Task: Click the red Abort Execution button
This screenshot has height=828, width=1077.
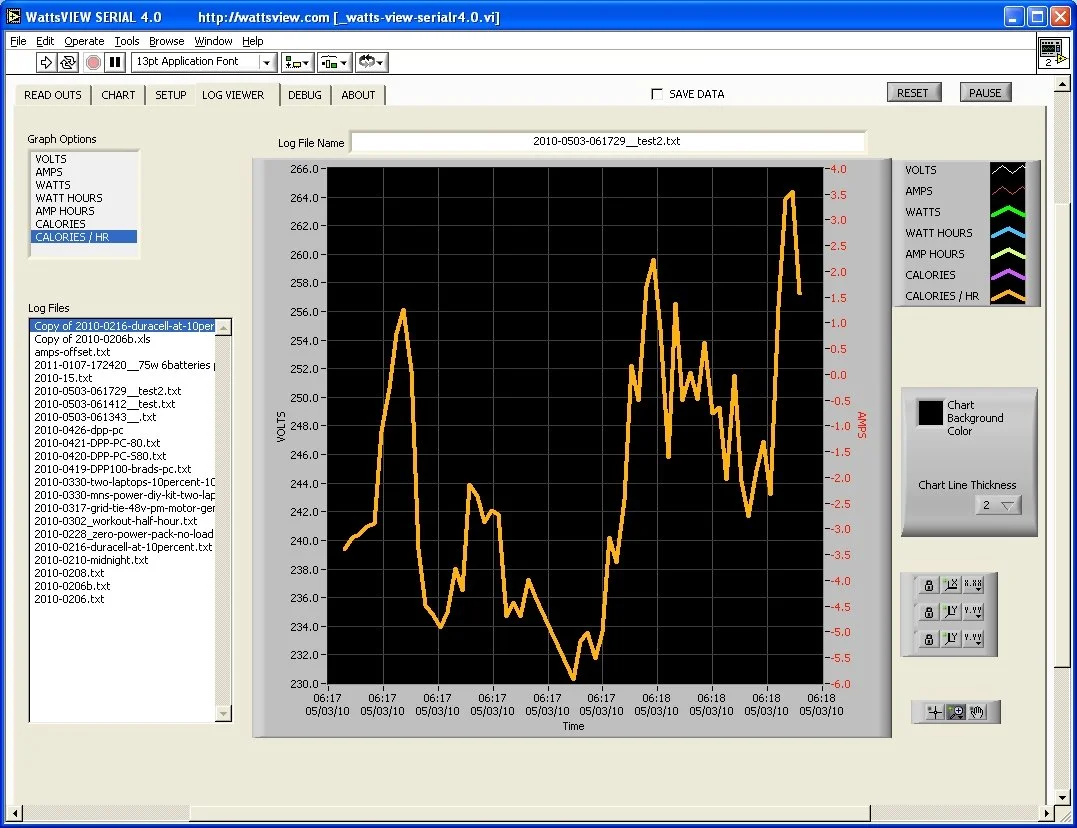Action: tap(93, 63)
